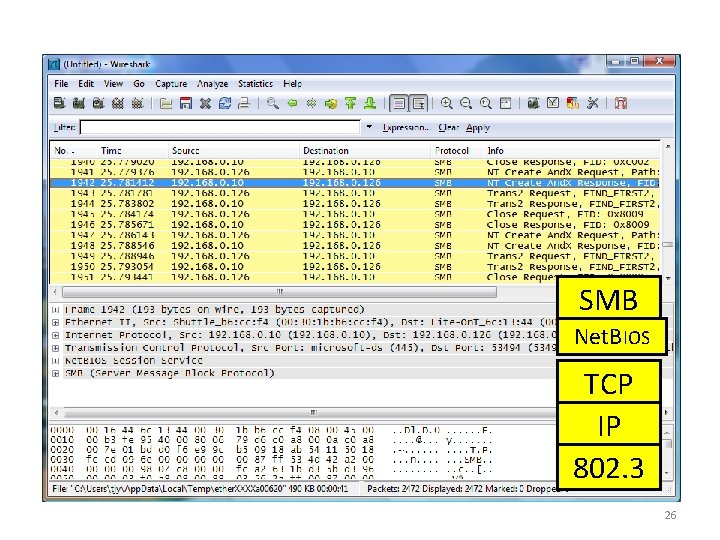Jump to the last packet

pos(370,103)
